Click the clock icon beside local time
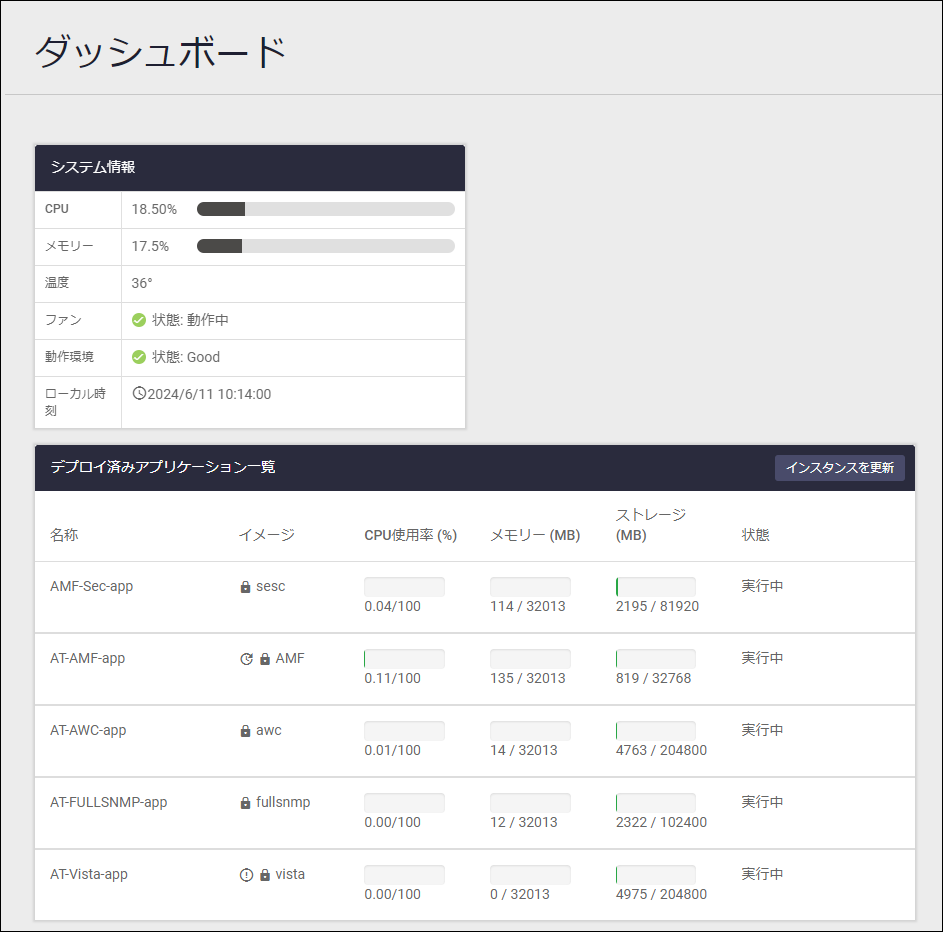 click(x=139, y=394)
